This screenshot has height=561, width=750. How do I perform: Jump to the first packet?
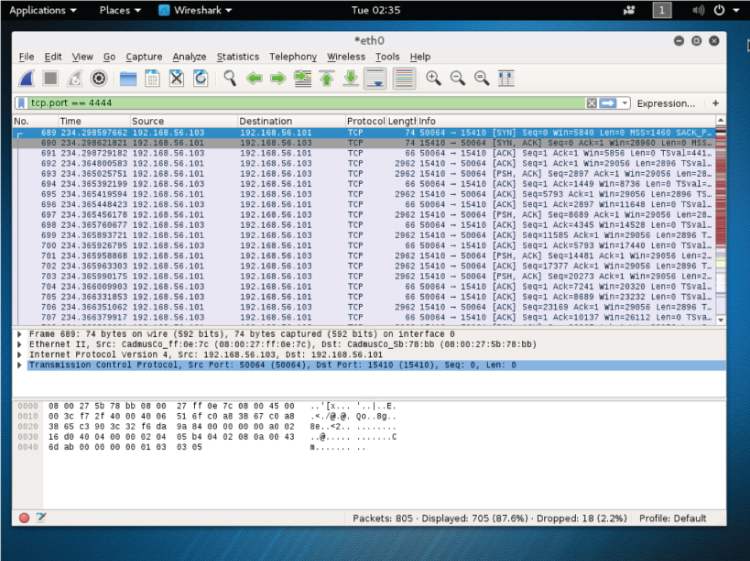[327, 78]
